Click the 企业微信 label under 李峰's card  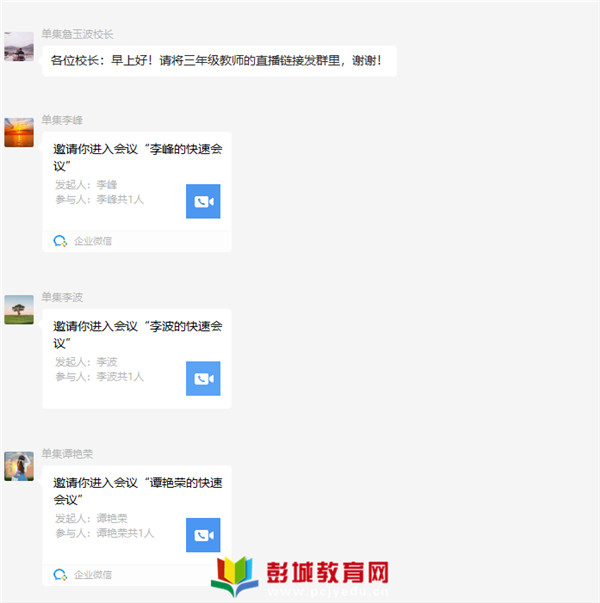93,241
